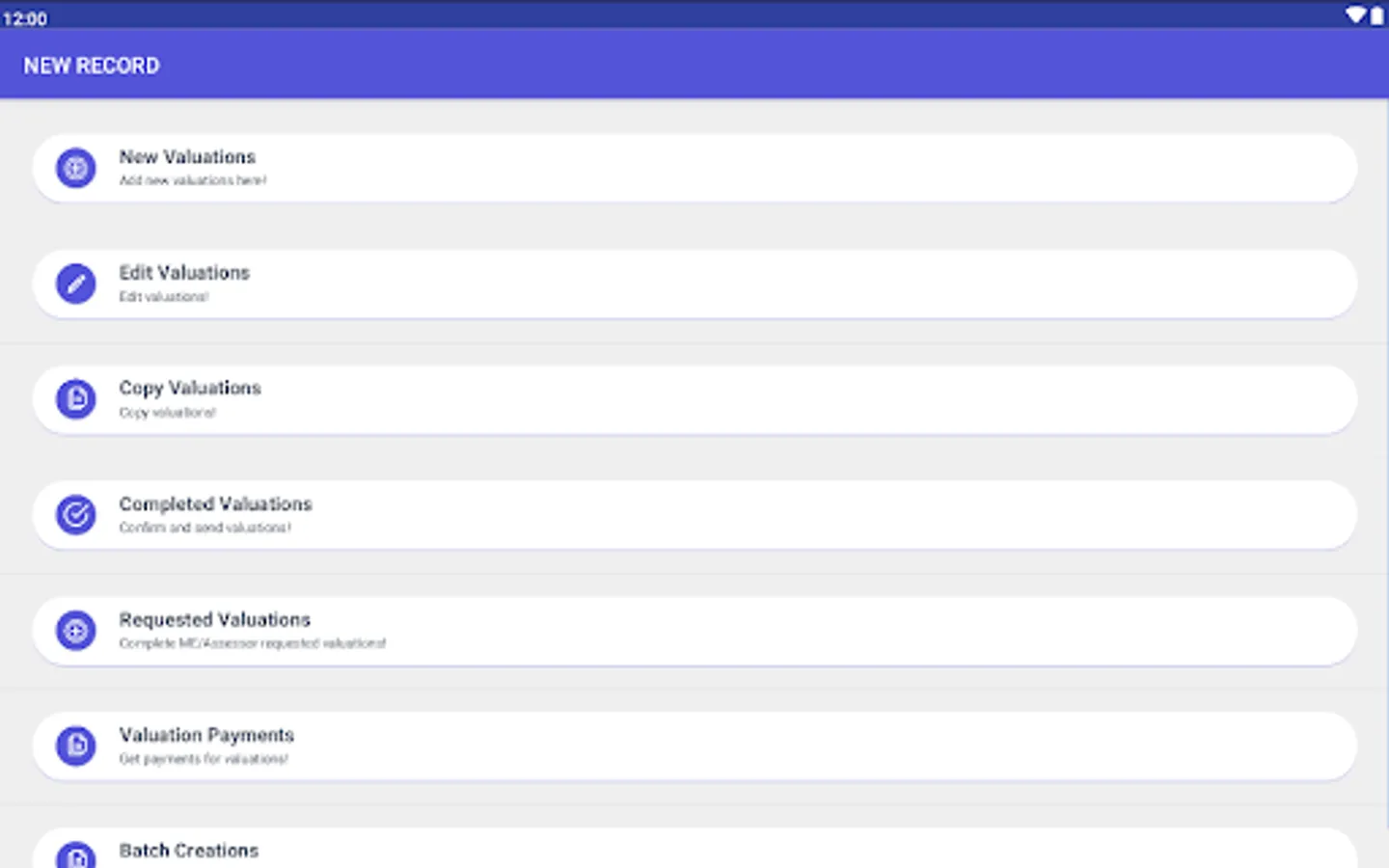Viewport: 1389px width, 868px height.
Task: Tap the New Valuations plus icon
Action: point(75,168)
